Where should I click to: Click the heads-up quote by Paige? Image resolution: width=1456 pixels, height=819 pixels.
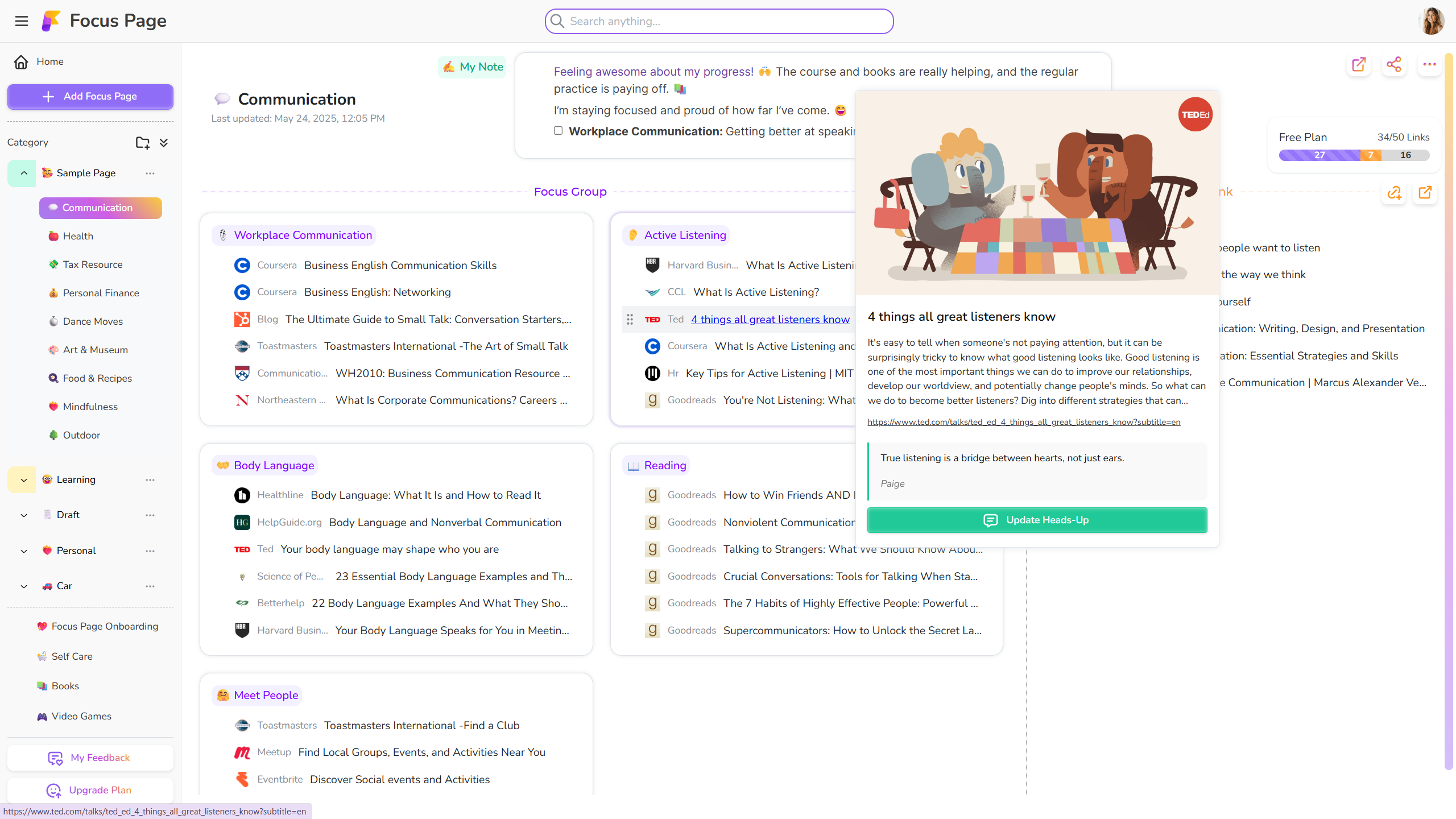point(1037,471)
